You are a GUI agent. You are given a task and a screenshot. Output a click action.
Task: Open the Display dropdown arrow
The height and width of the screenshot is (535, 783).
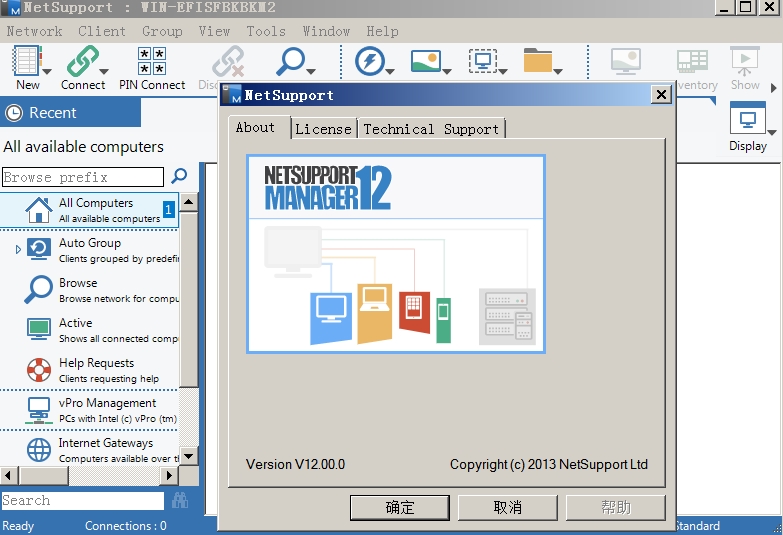772,132
